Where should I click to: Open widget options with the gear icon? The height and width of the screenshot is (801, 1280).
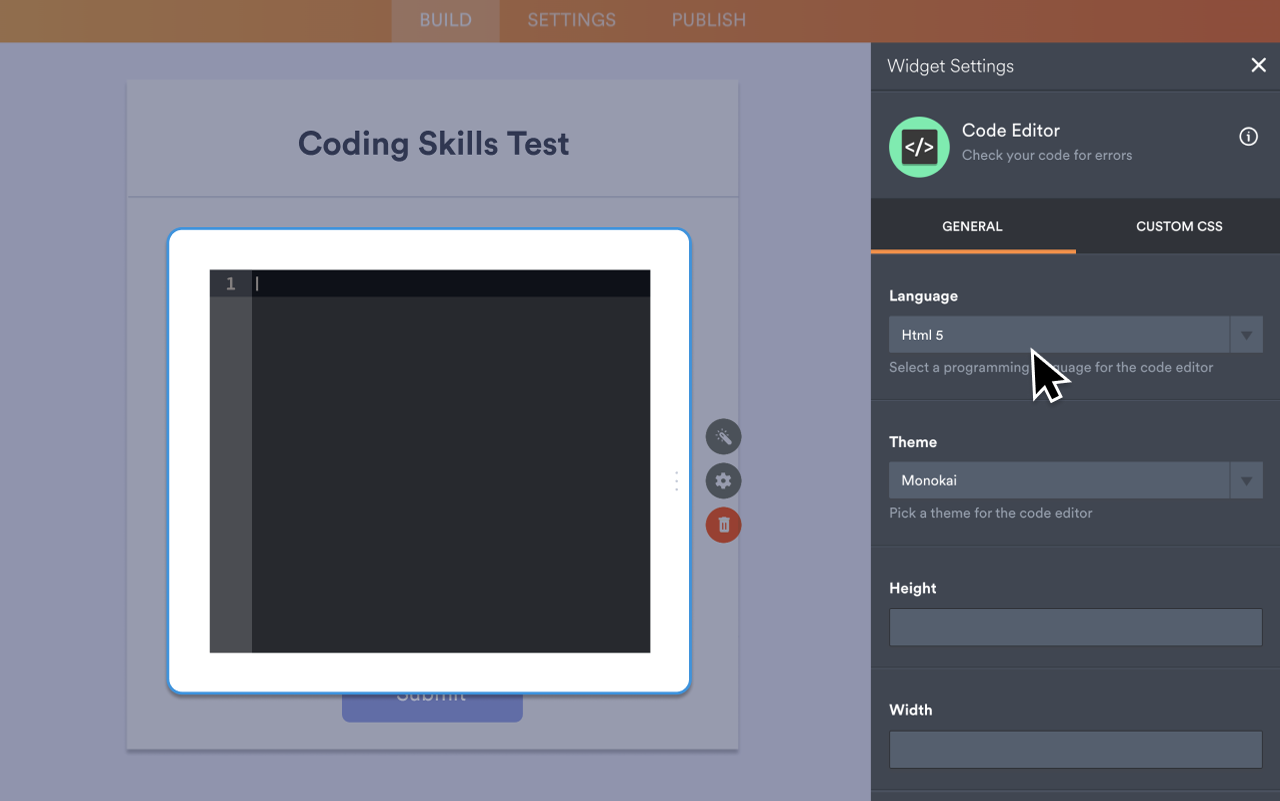[x=723, y=480]
